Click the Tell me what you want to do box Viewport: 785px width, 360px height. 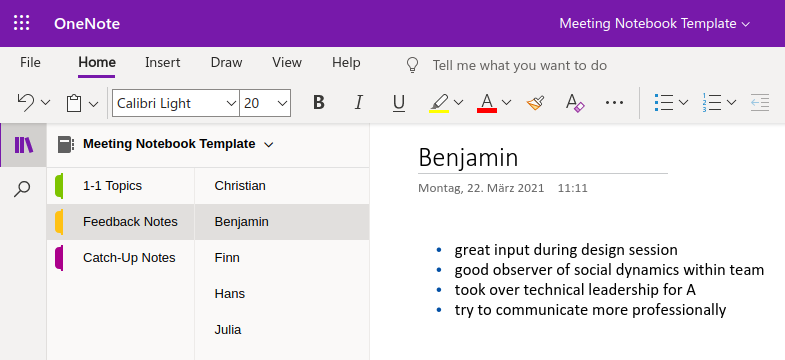tap(520, 66)
